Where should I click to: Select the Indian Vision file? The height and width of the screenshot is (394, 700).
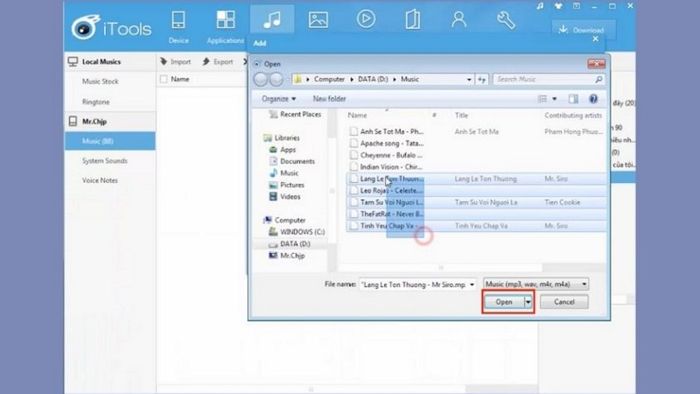[x=392, y=166]
